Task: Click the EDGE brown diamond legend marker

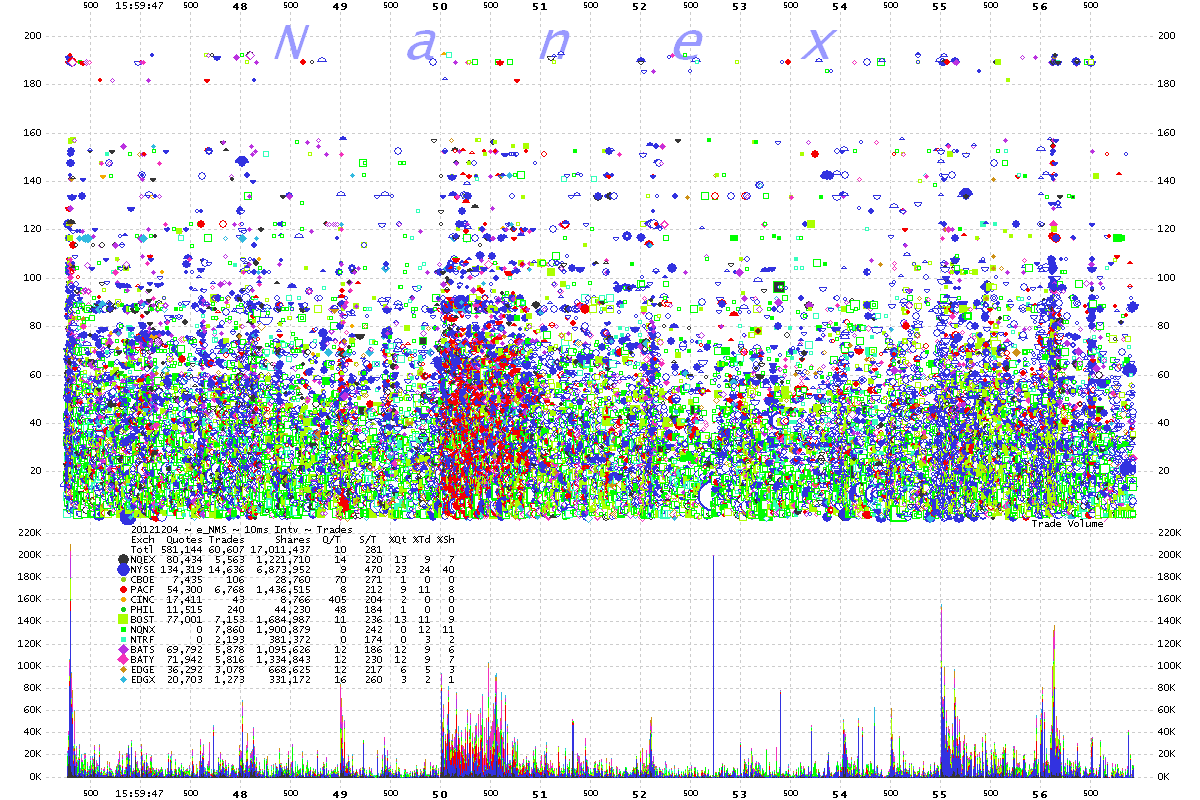Action: (x=123, y=669)
